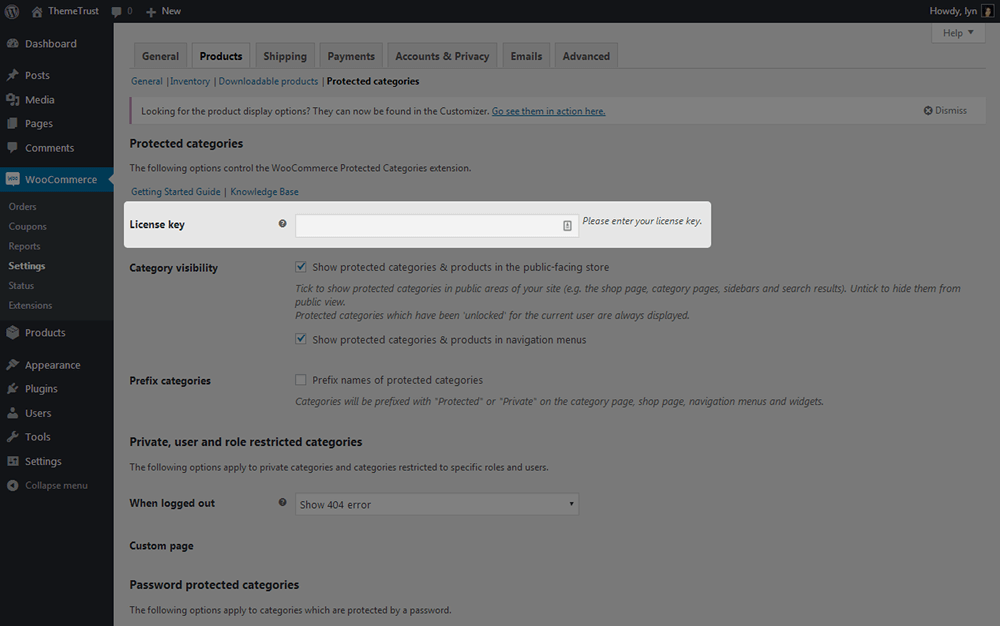Click the Howdy, lyn account text
The height and width of the screenshot is (626, 1000).
pyautogui.click(x=953, y=11)
